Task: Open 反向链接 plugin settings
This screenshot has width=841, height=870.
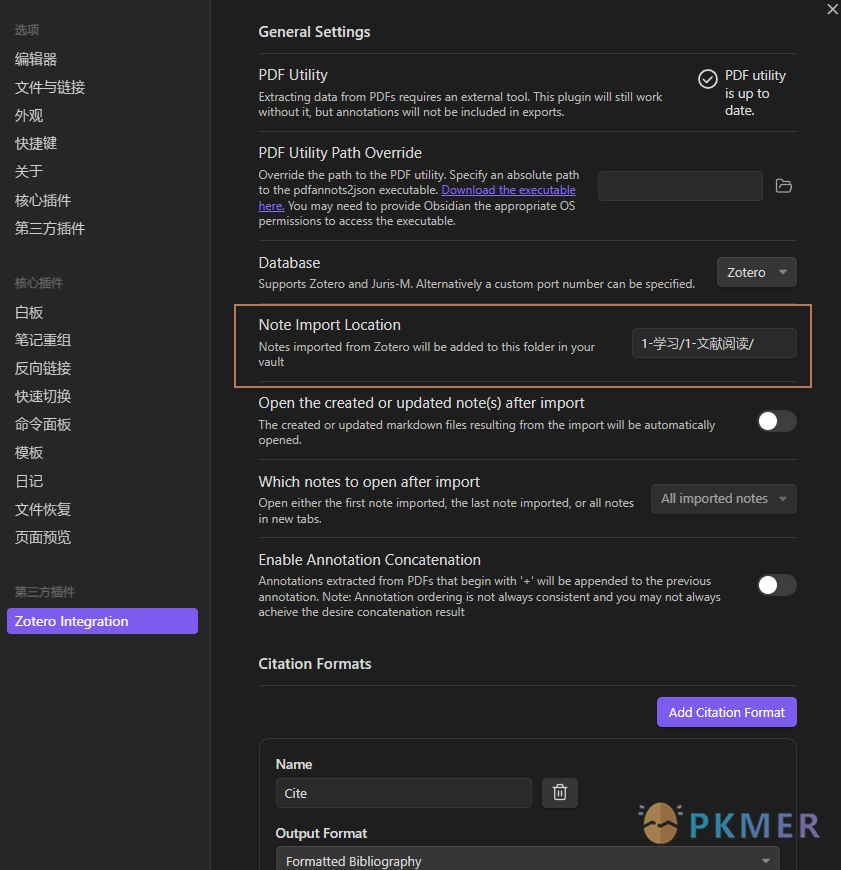Action: [x=43, y=368]
